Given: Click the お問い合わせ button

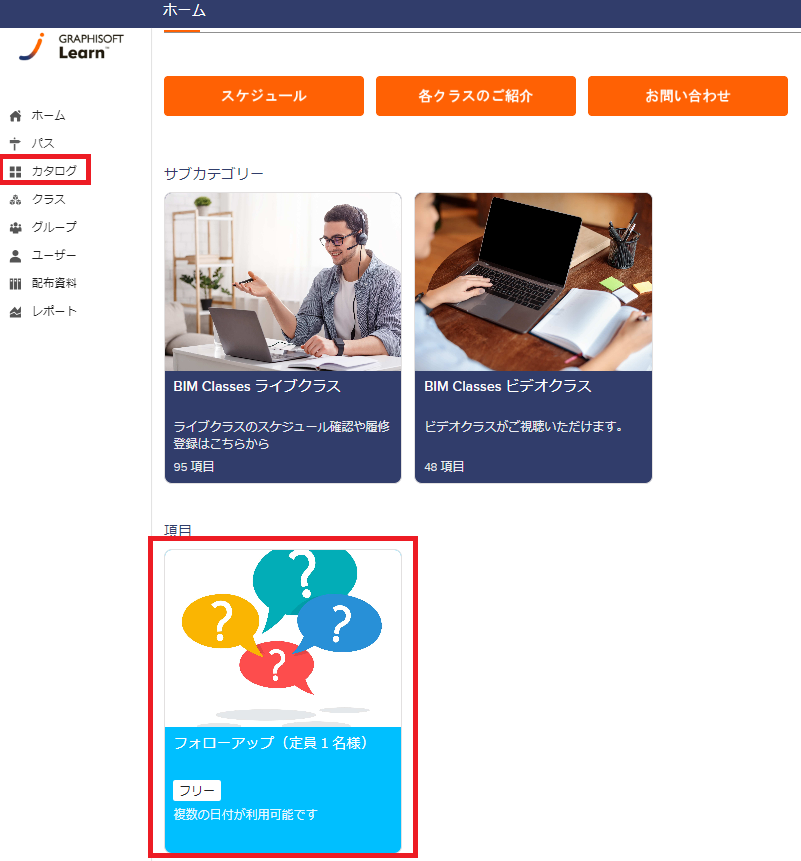Looking at the screenshot, I should 688,96.
